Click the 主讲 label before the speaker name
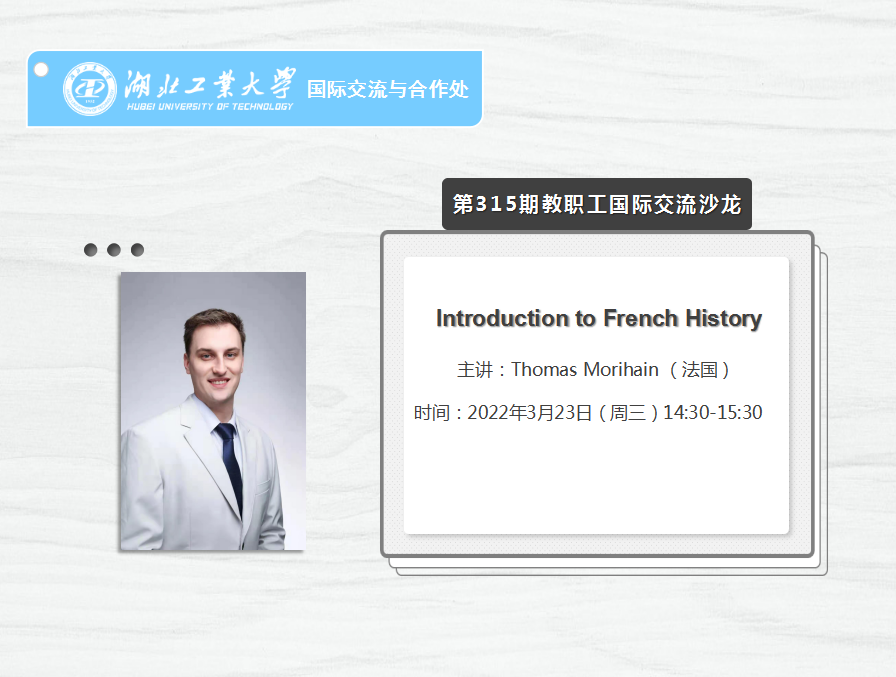This screenshot has height=677, width=896. pyautogui.click(x=475, y=370)
